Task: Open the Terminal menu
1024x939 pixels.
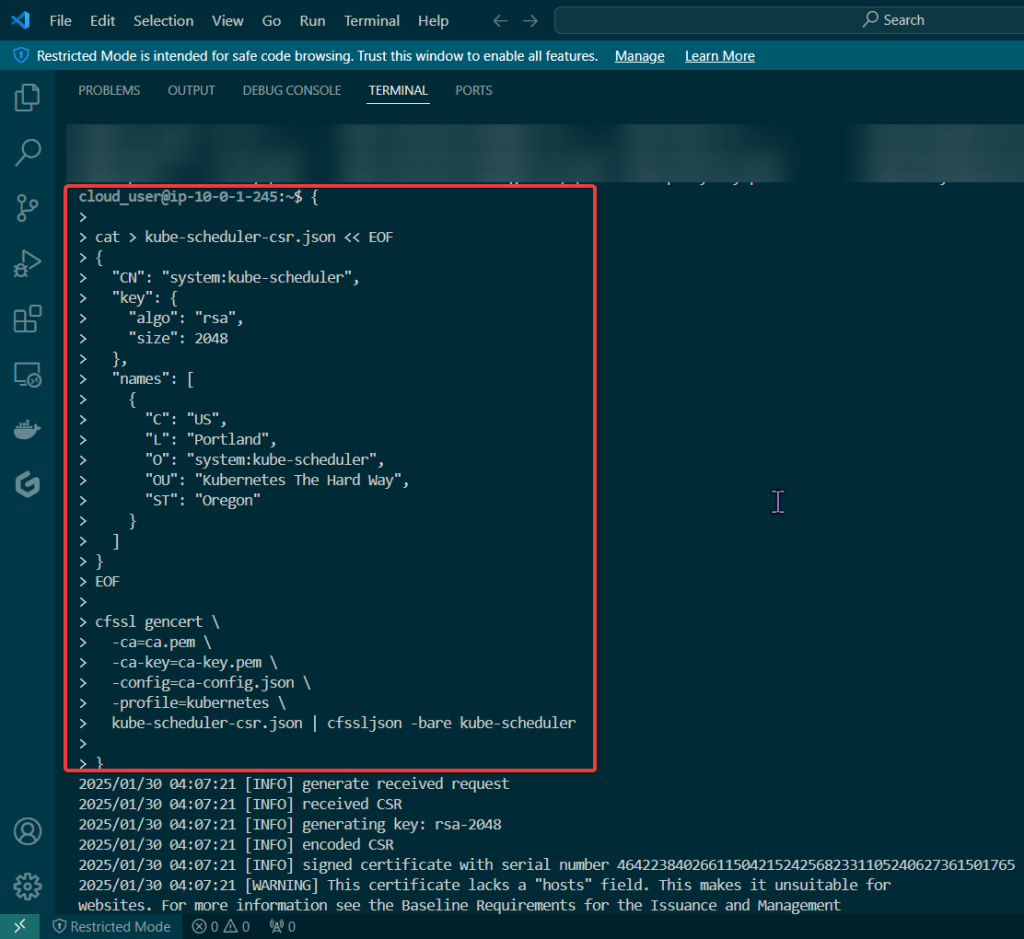Action: [x=371, y=20]
